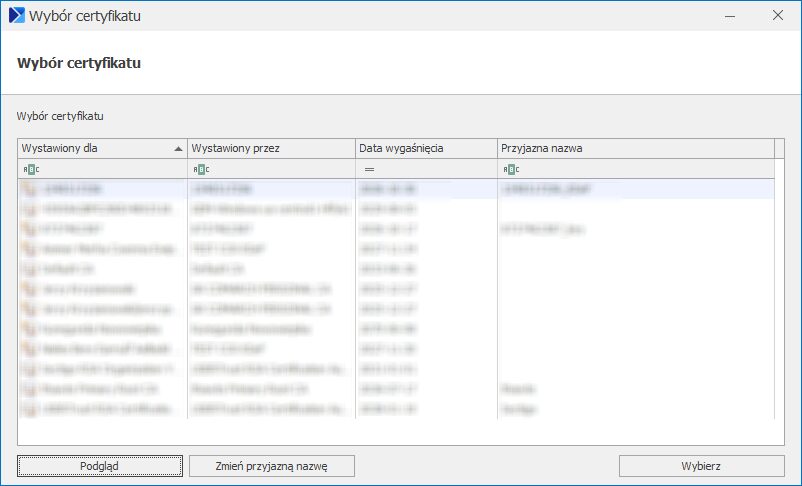
Task: Click Zmień przyjazną nazwę button
Action: coord(272,466)
